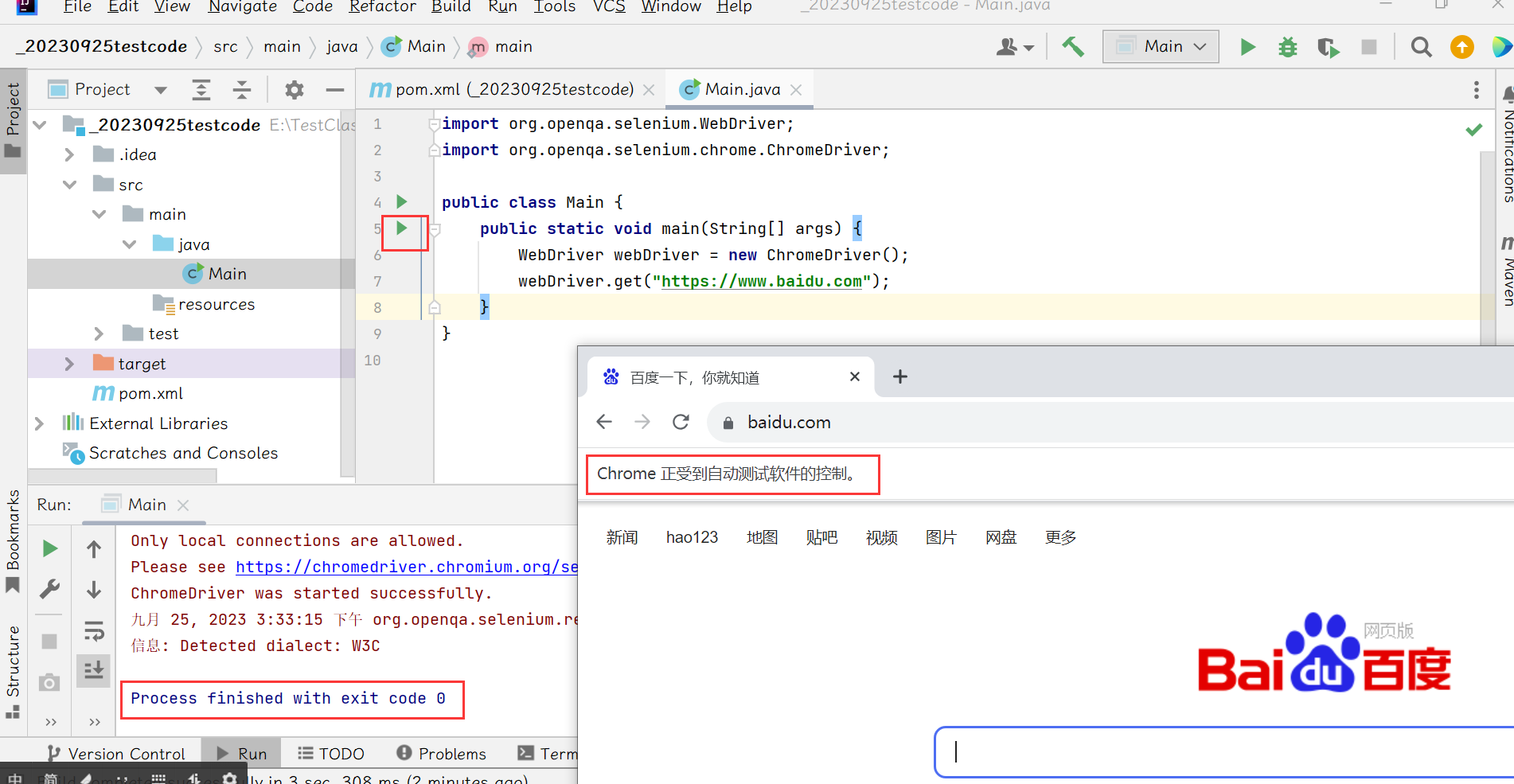1514x784 pixels.
Task: Hide the Project tool window
Action: click(335, 90)
